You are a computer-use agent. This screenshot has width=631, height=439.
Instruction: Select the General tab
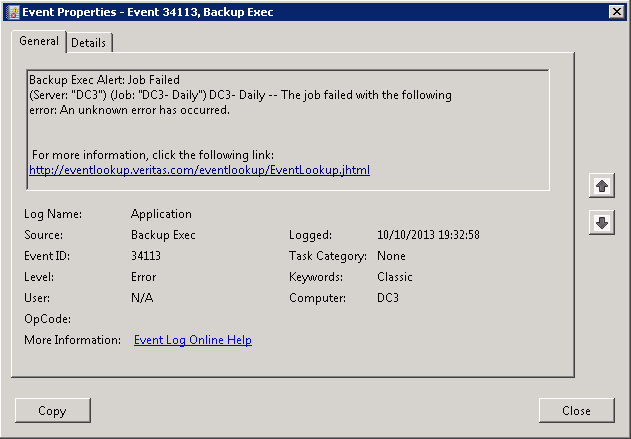[x=39, y=41]
